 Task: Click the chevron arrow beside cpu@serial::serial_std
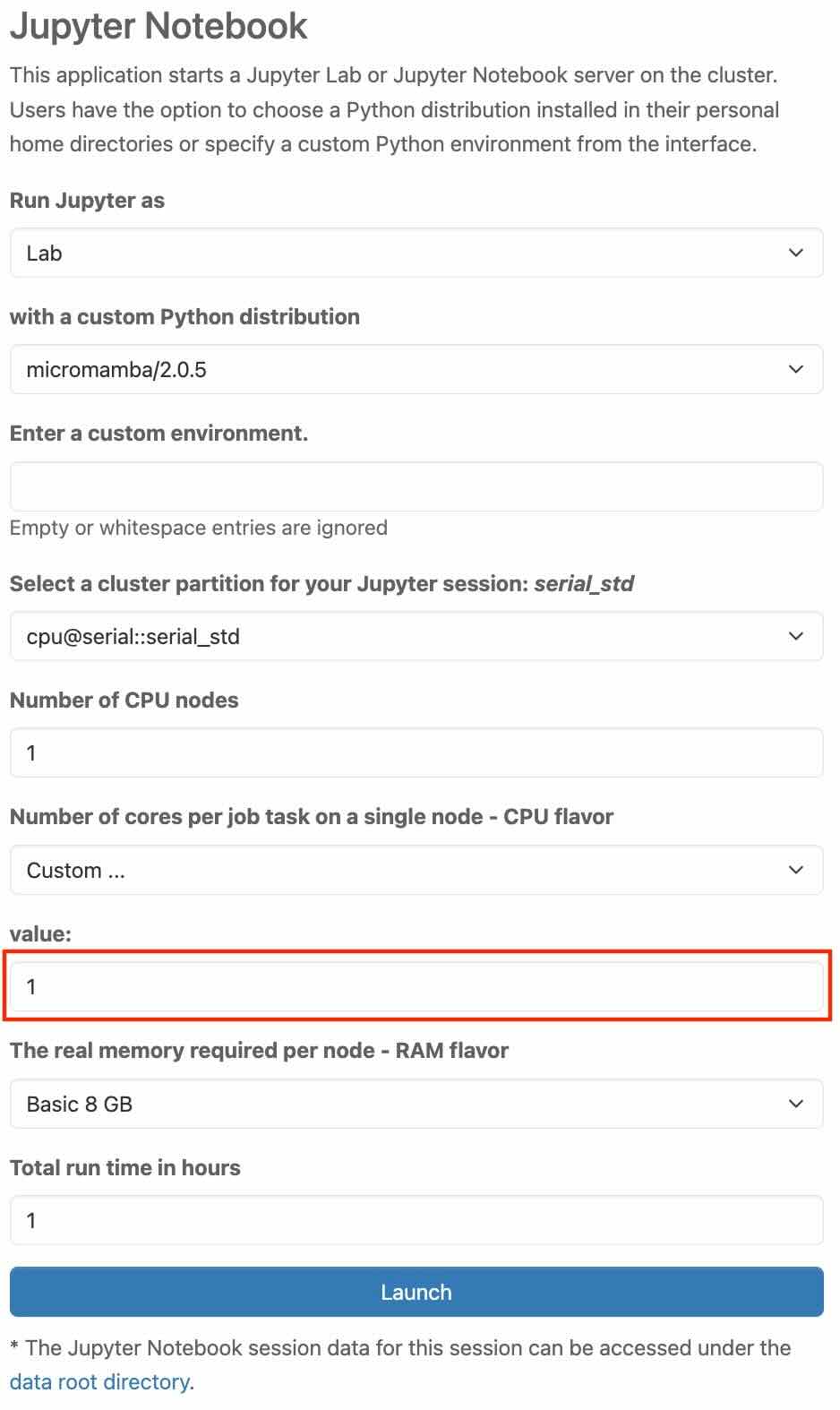795,636
